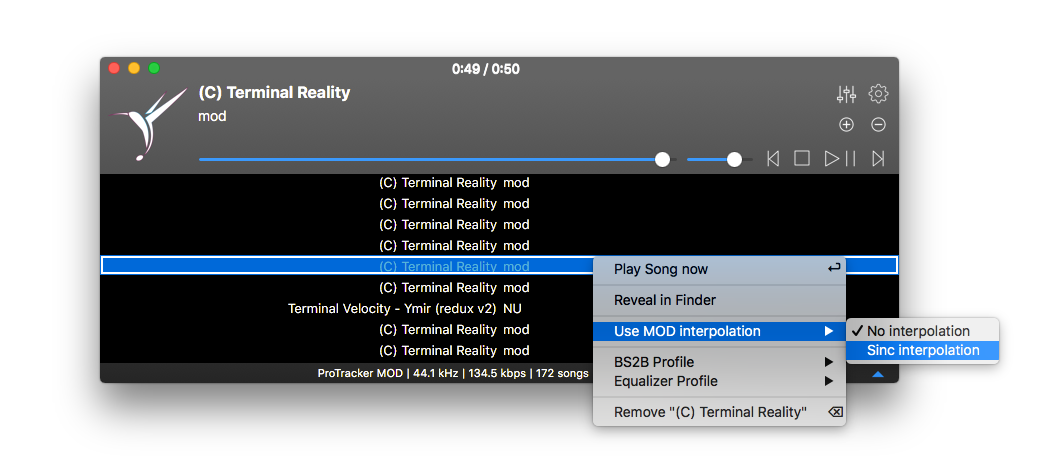
Task: Open the equalizer mixer sliders icon
Action: pos(846,94)
